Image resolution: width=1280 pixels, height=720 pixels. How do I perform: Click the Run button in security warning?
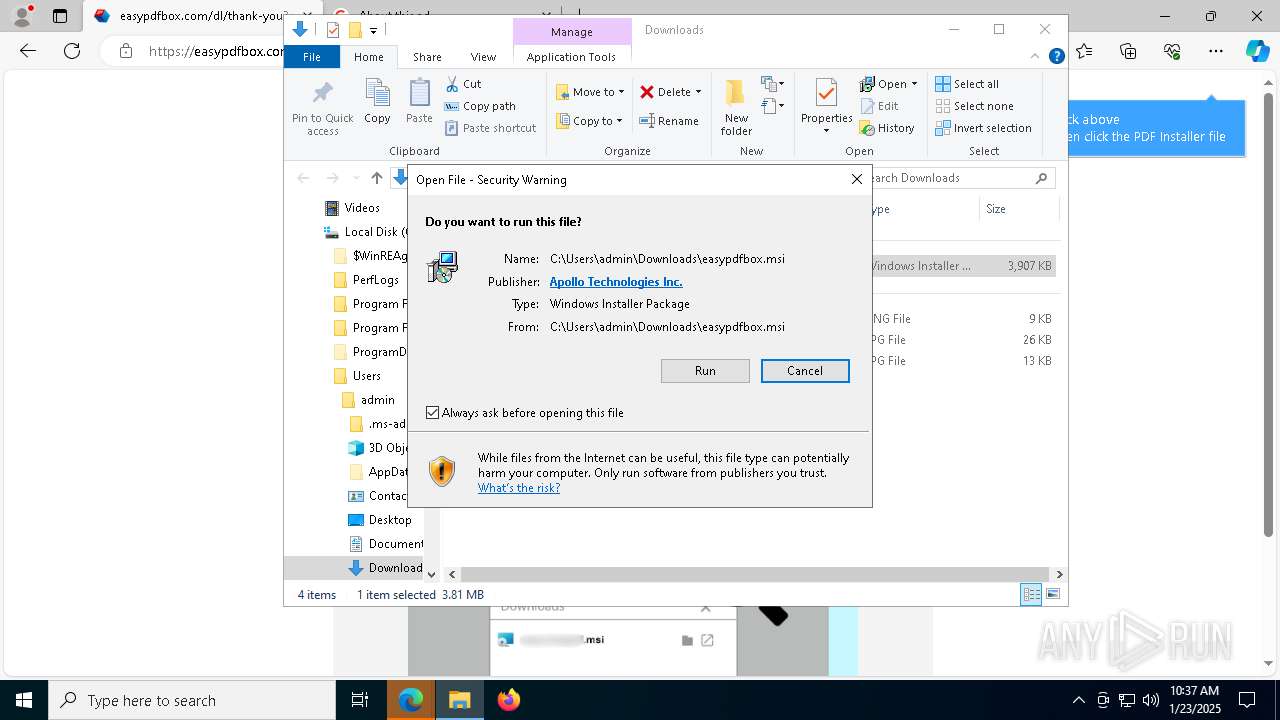(705, 371)
